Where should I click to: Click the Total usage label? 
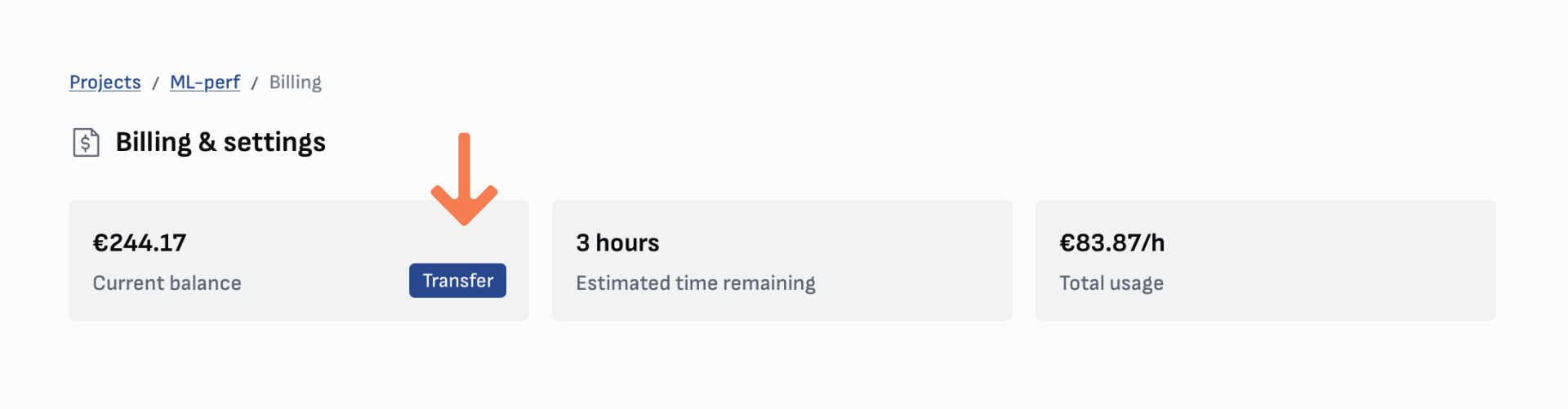coord(1111,283)
